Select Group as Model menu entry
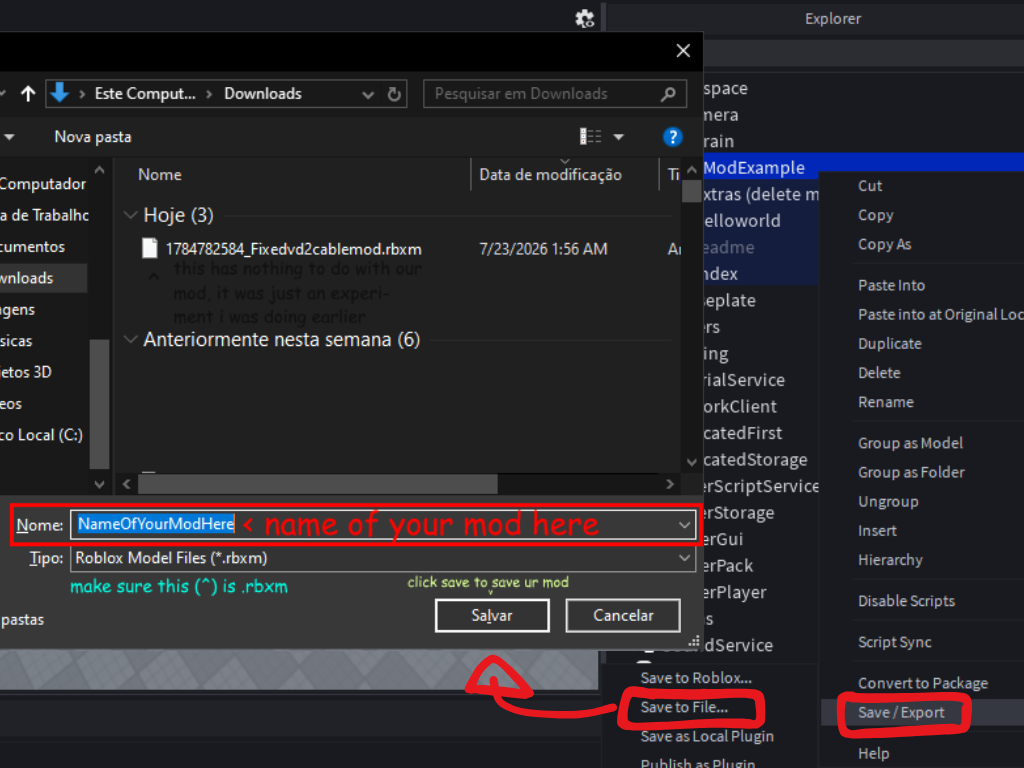This screenshot has height=768, width=1024. tap(910, 443)
